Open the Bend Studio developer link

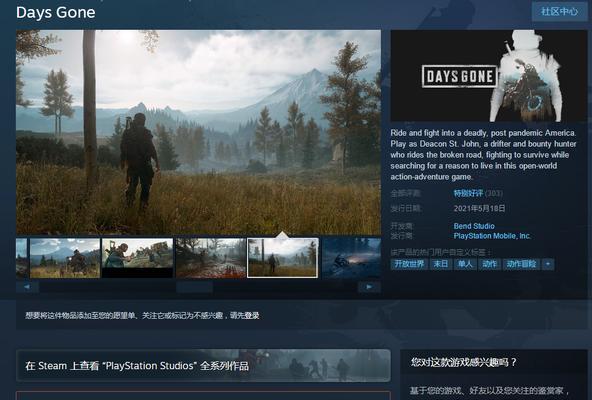tap(474, 226)
